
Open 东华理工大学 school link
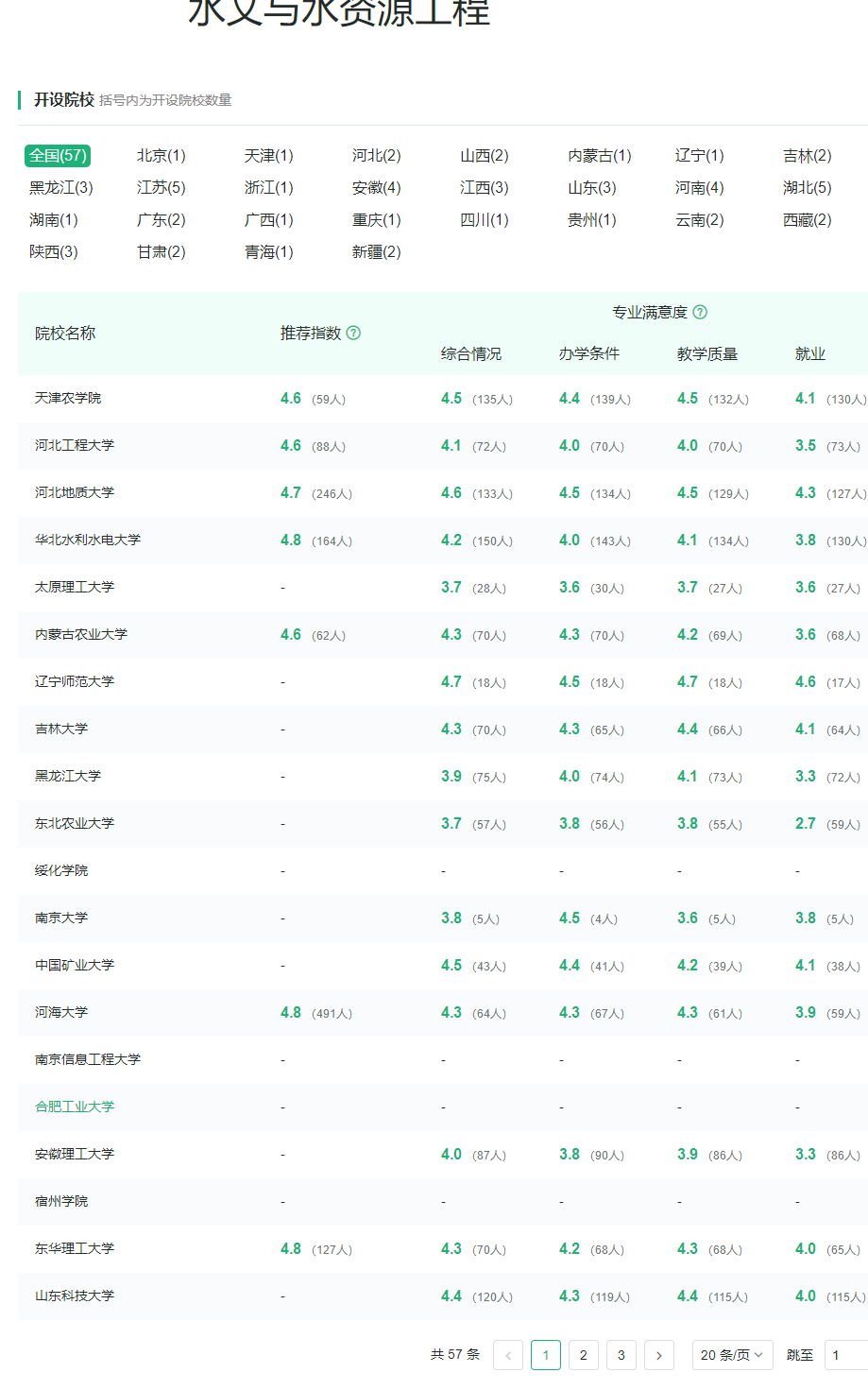(75, 1248)
